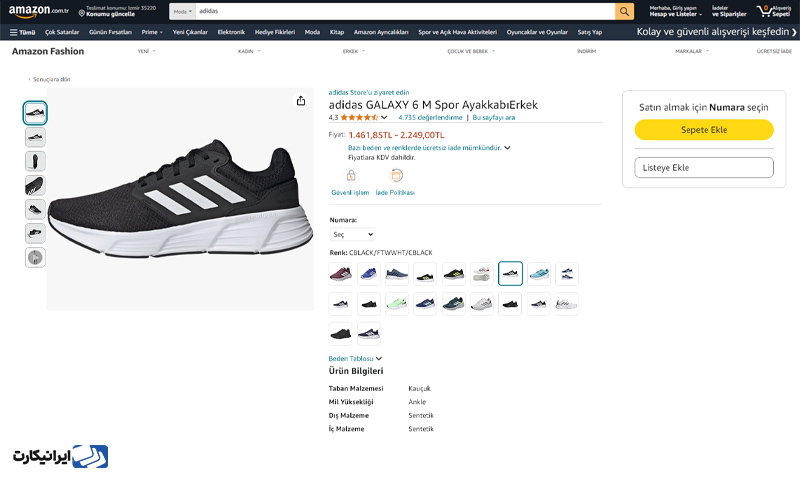Choose the light cyan shoe color swatch

(539, 274)
